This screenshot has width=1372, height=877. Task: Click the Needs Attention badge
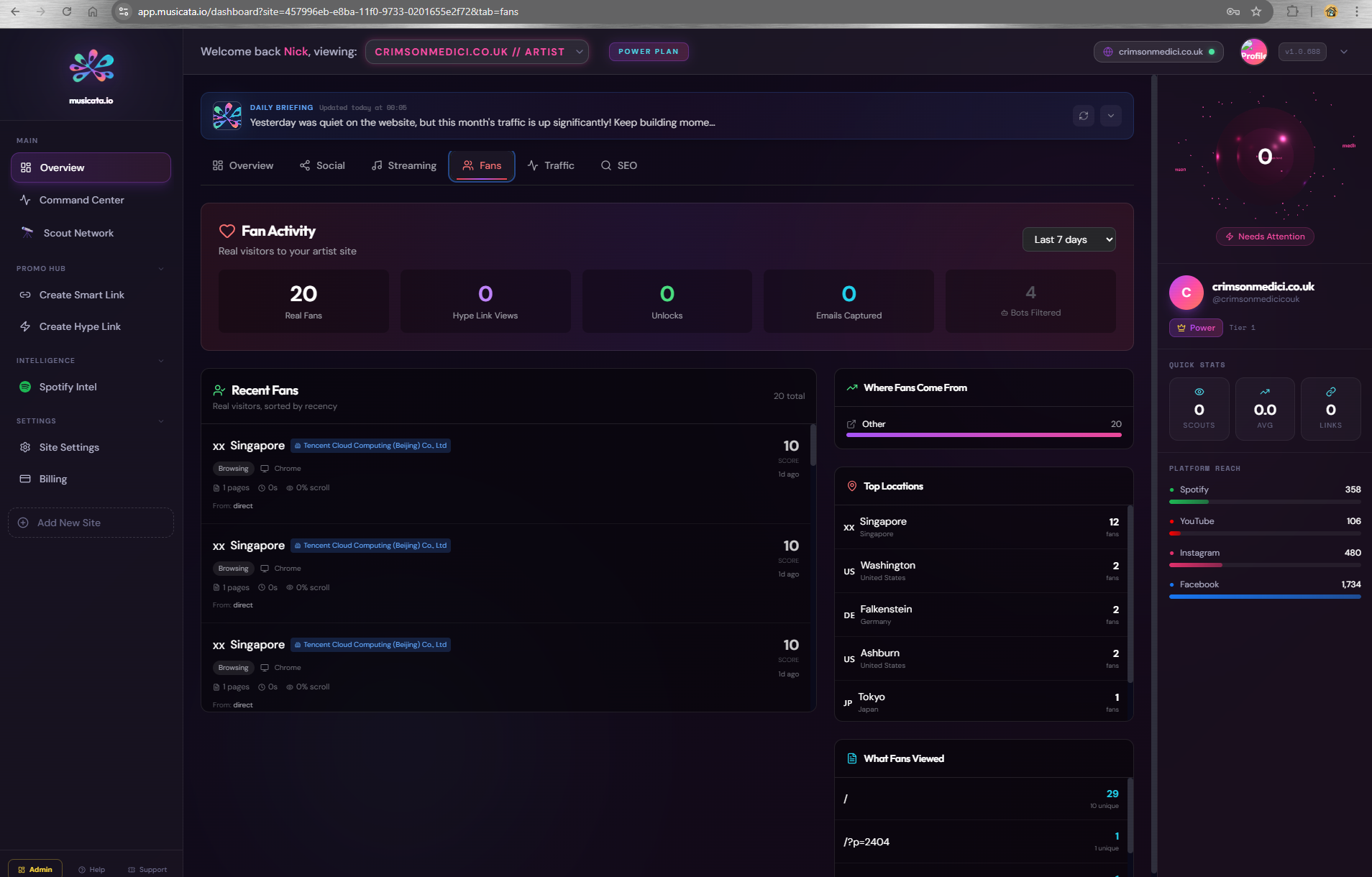coord(1265,237)
